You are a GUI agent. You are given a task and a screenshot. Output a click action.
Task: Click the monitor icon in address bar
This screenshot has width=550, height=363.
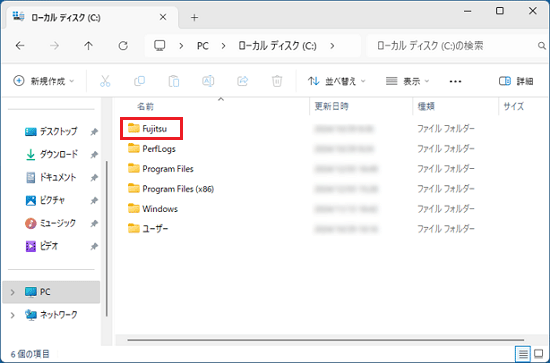160,46
